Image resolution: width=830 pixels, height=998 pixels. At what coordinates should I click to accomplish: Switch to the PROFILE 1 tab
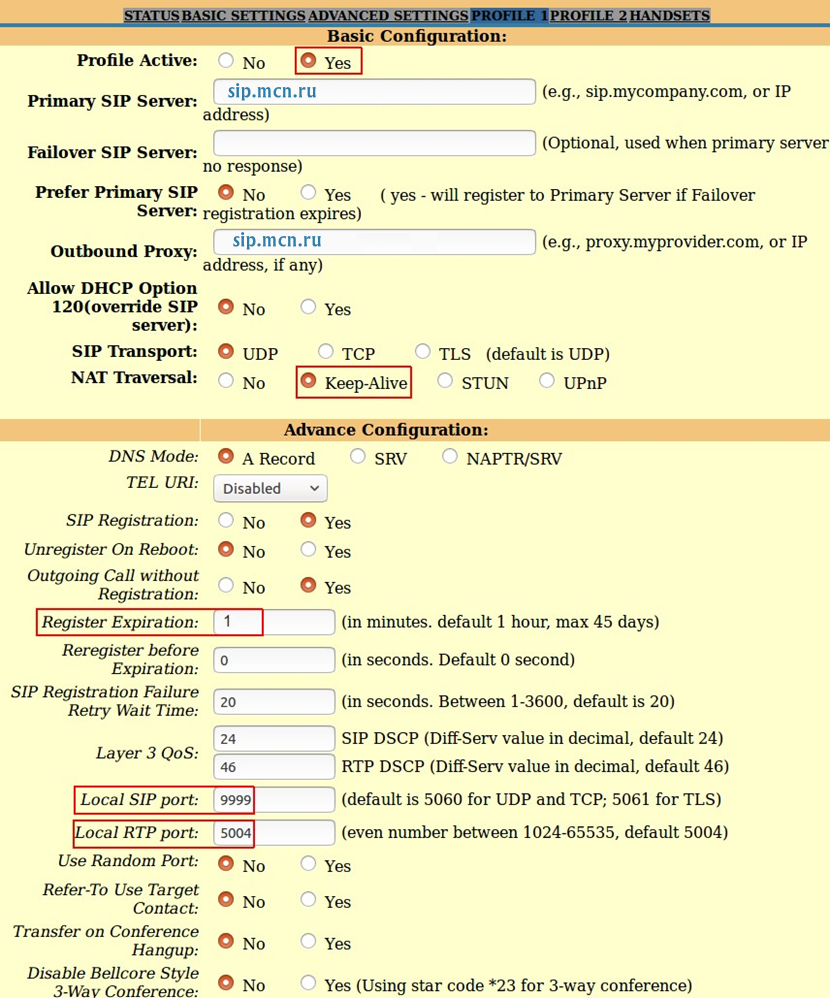point(509,15)
